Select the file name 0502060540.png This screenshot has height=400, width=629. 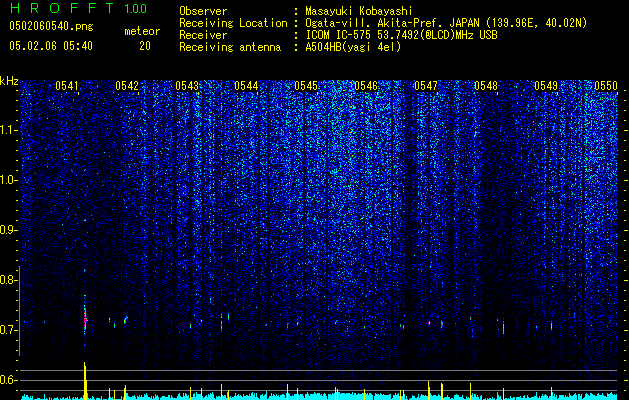51,27
